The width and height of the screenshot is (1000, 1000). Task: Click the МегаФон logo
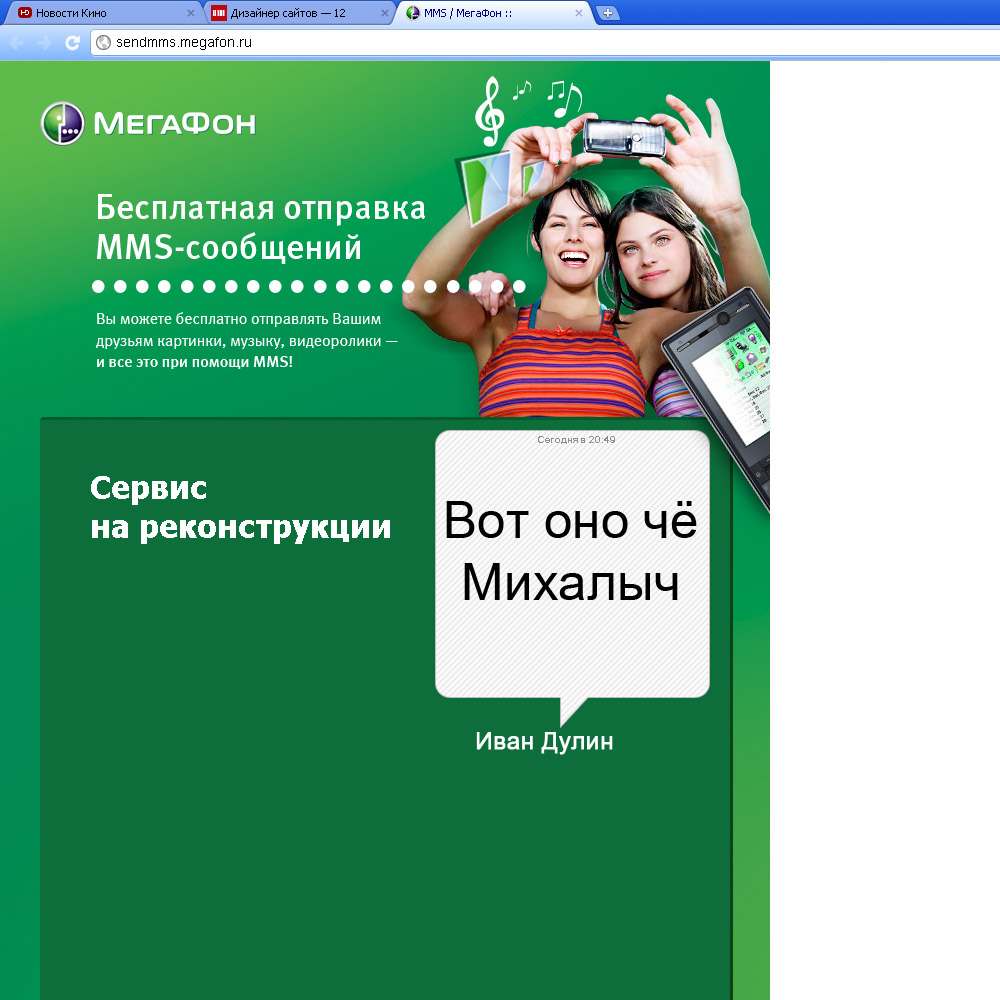(148, 123)
